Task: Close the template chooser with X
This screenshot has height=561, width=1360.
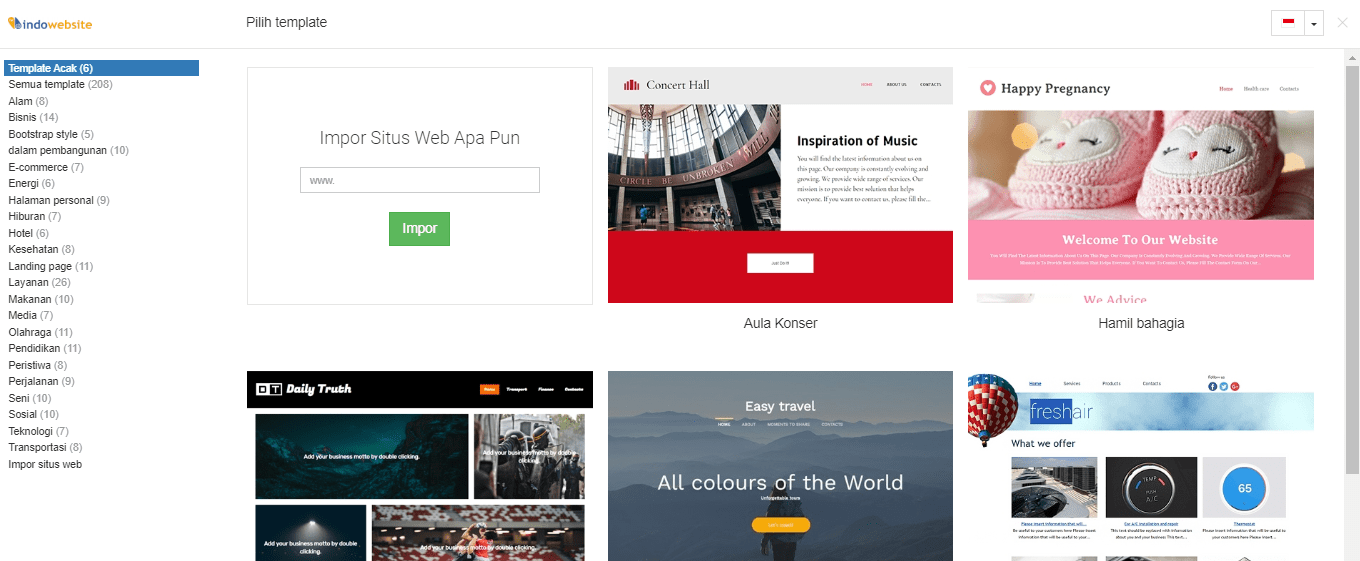Action: pyautogui.click(x=1342, y=22)
